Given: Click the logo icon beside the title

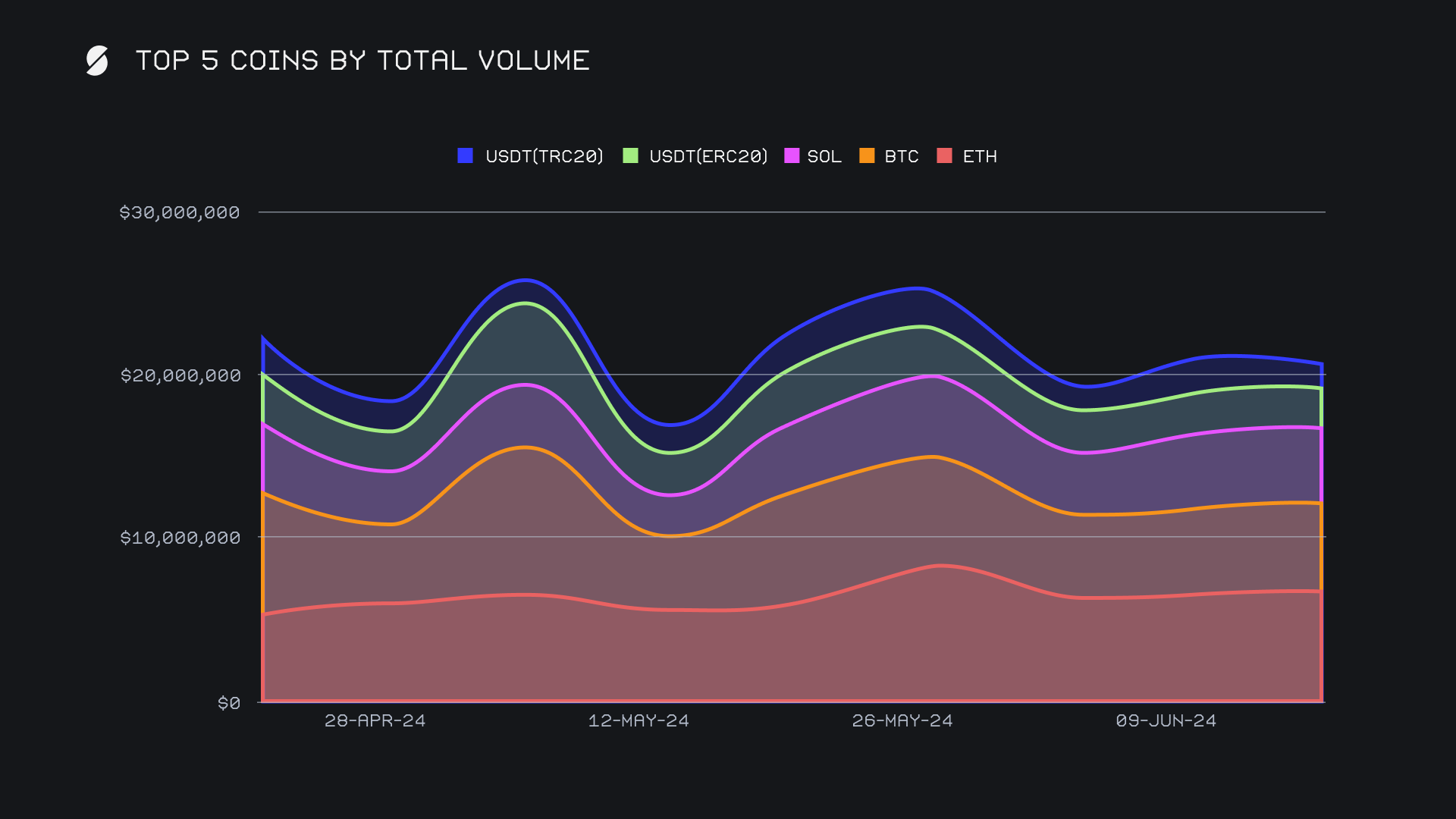Looking at the screenshot, I should pyautogui.click(x=97, y=61).
